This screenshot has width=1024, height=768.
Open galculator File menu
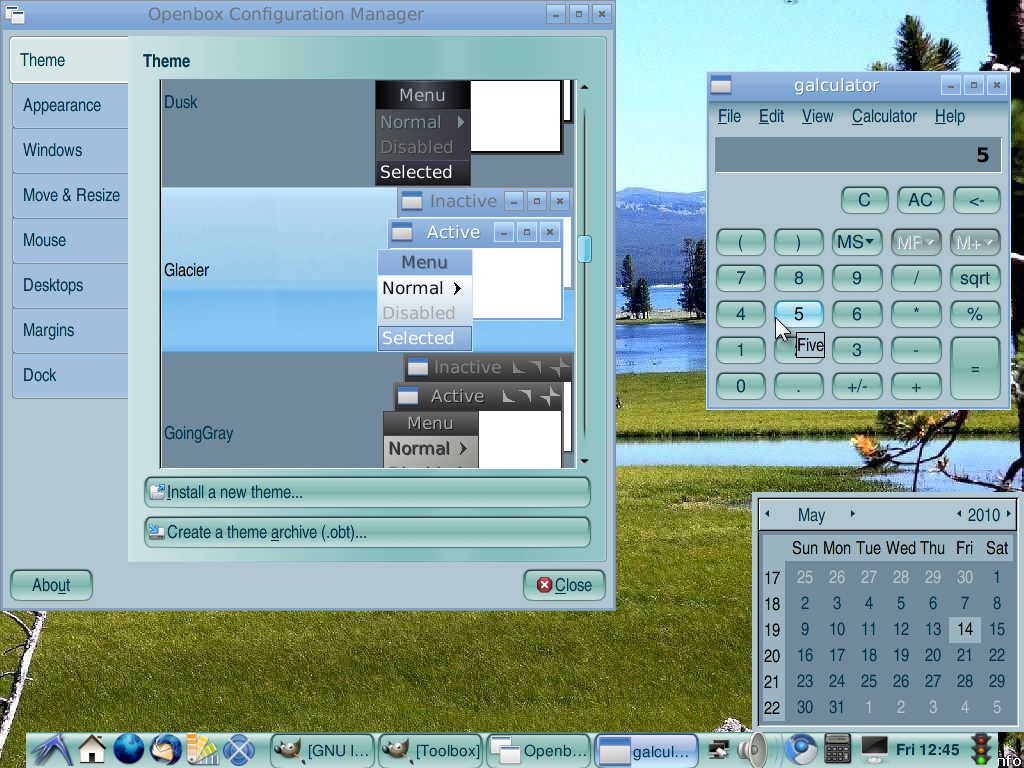pyautogui.click(x=729, y=116)
